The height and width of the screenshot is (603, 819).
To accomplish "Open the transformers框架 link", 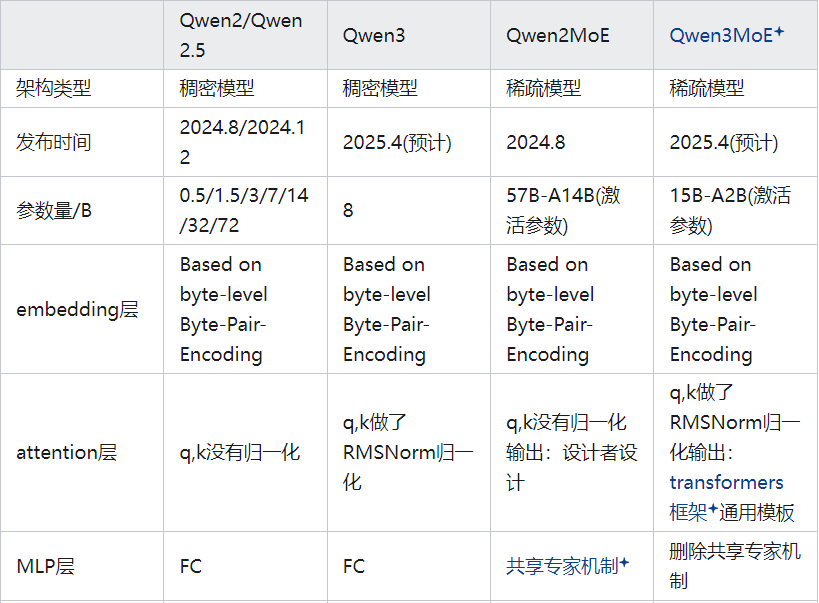I will pos(726,497).
